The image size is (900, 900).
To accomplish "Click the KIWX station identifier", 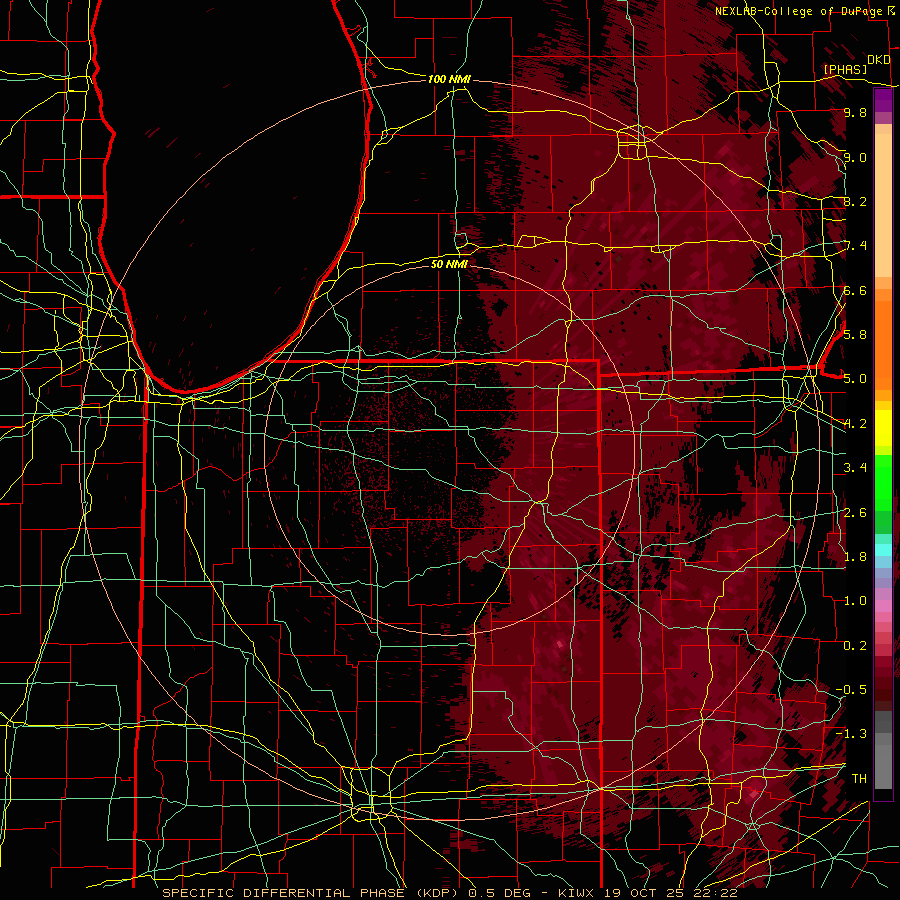I will 576,893.
